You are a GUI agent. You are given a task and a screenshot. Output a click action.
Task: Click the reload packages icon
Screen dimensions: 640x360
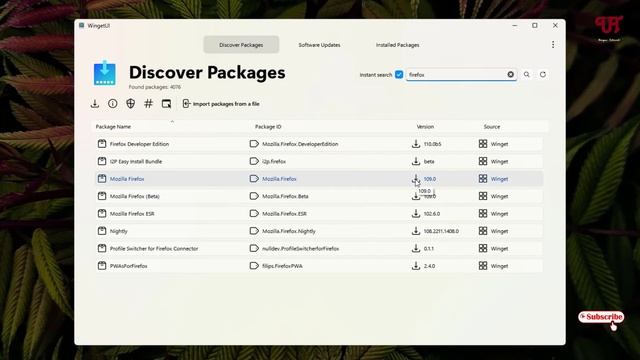click(x=543, y=75)
